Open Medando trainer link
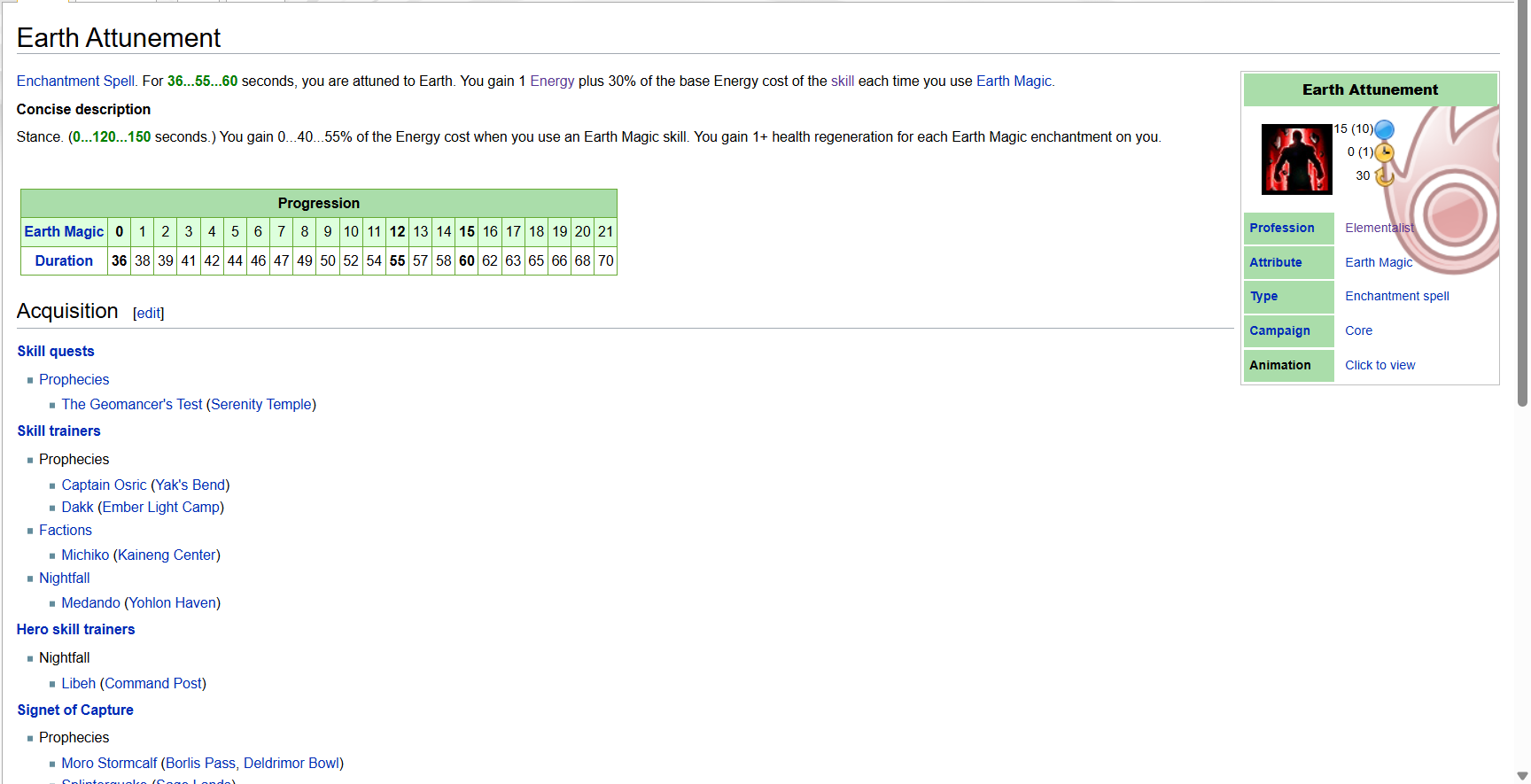 90,602
